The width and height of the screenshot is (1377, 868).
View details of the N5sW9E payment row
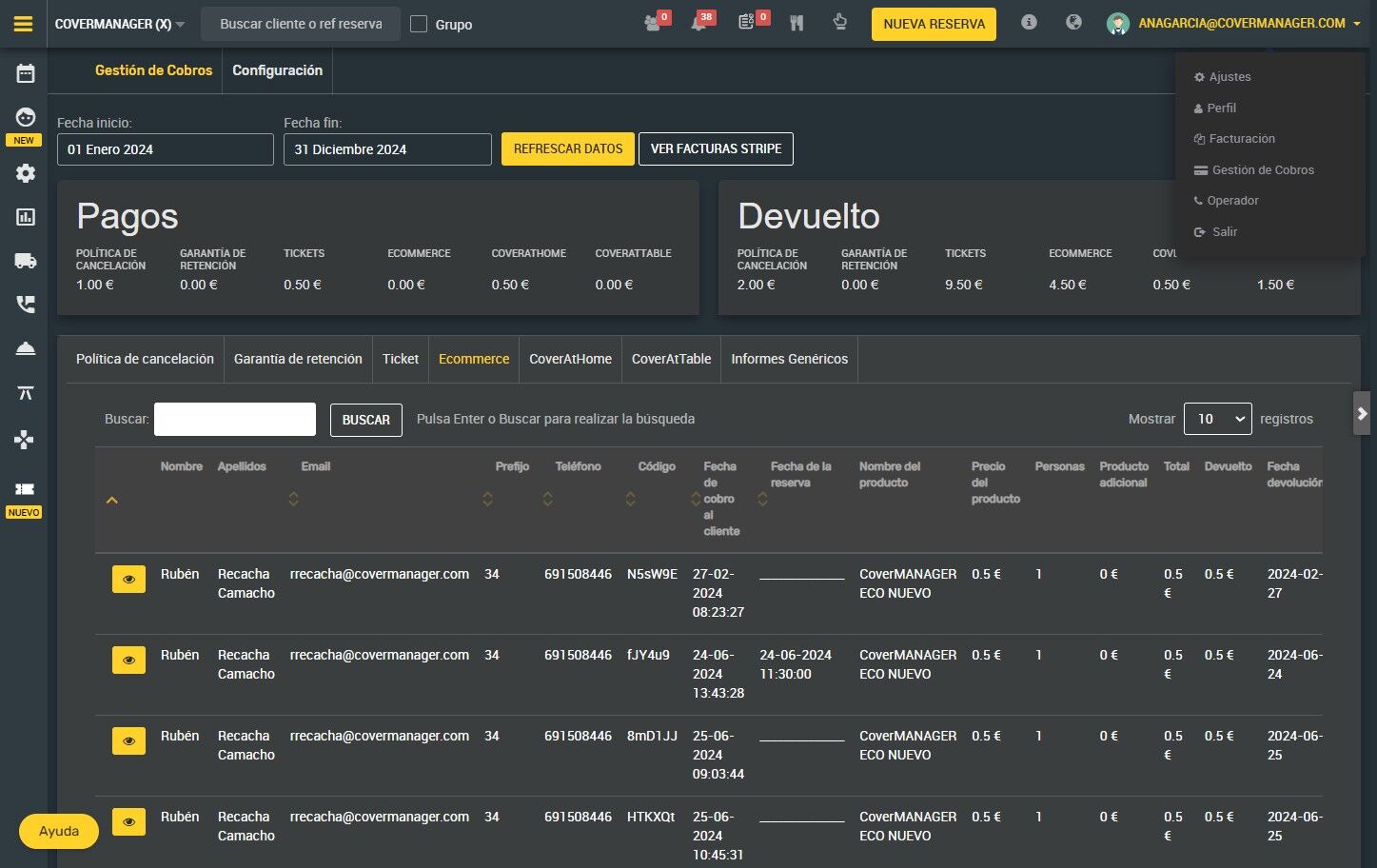click(x=128, y=579)
